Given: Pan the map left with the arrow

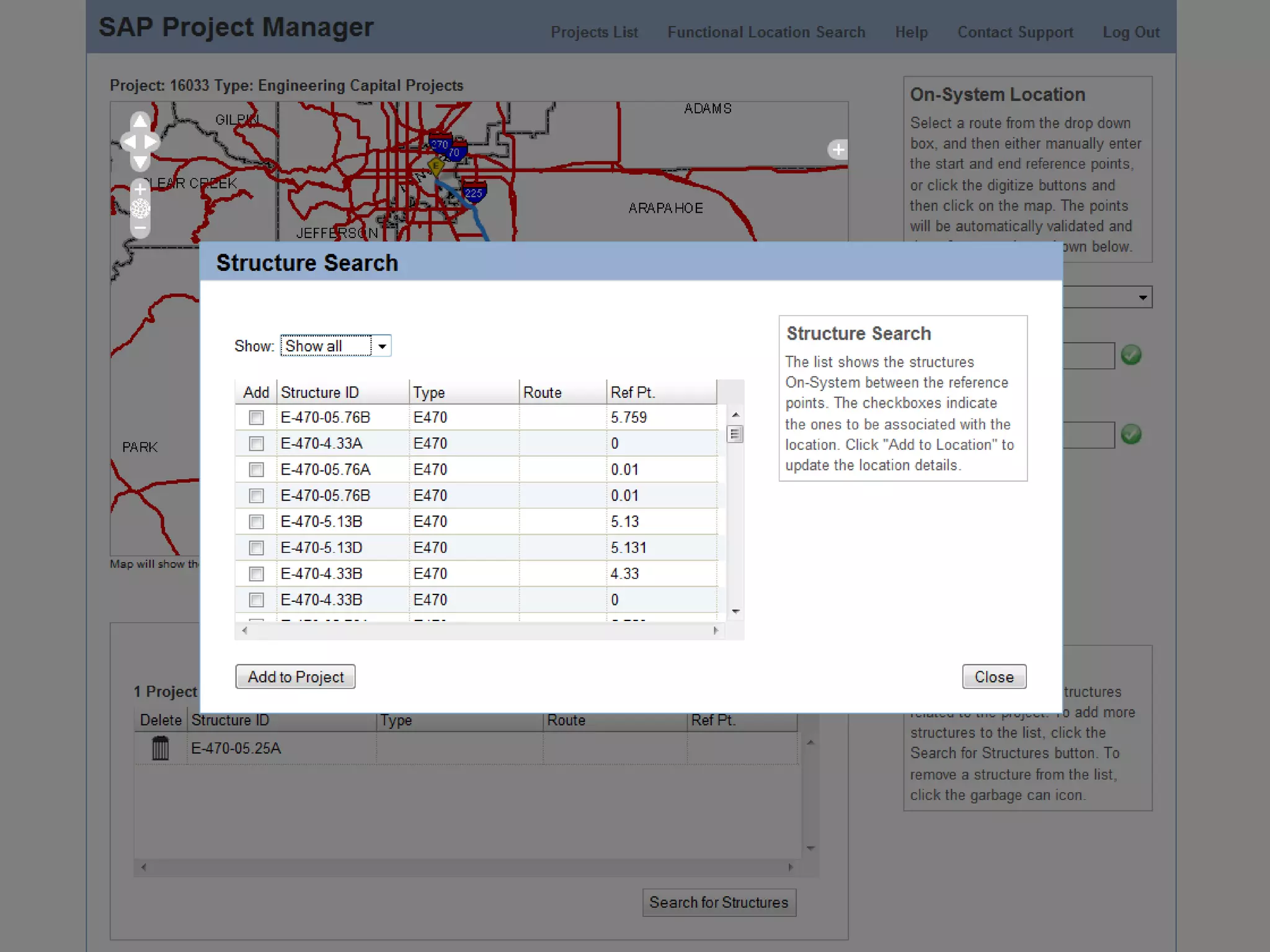Looking at the screenshot, I should (130, 142).
